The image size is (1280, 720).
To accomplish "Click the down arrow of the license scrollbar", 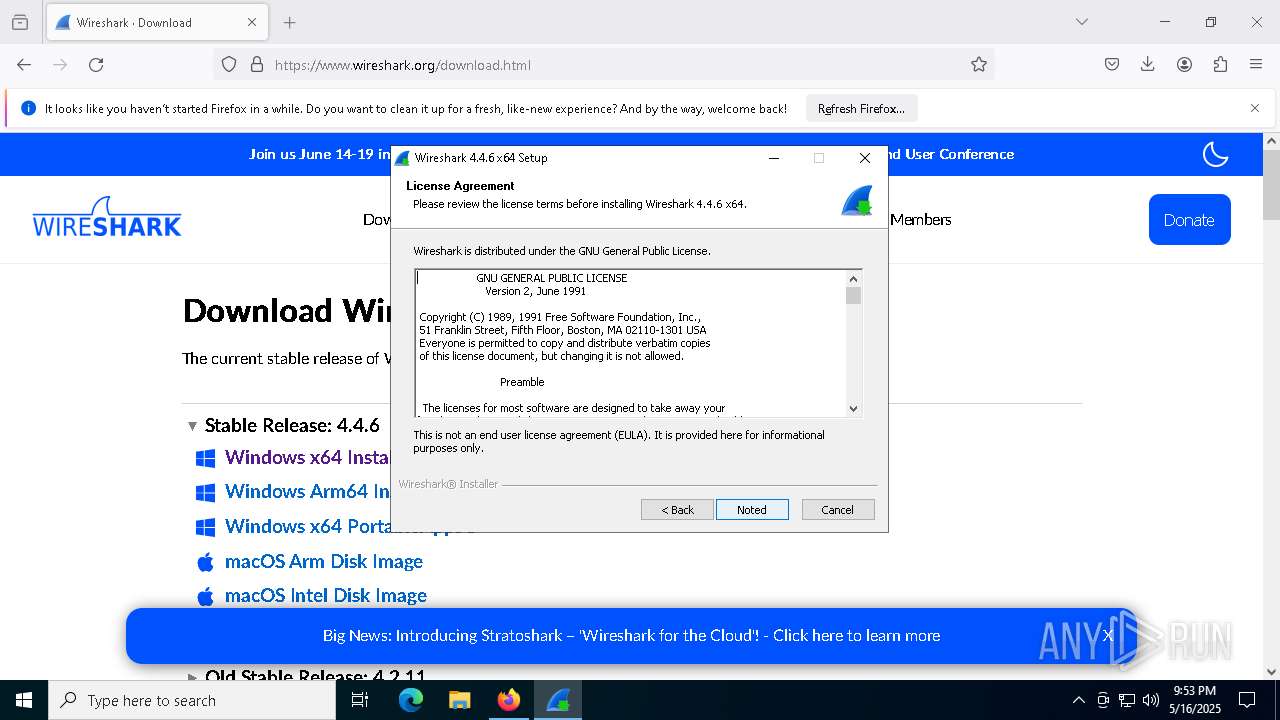I will 853,408.
